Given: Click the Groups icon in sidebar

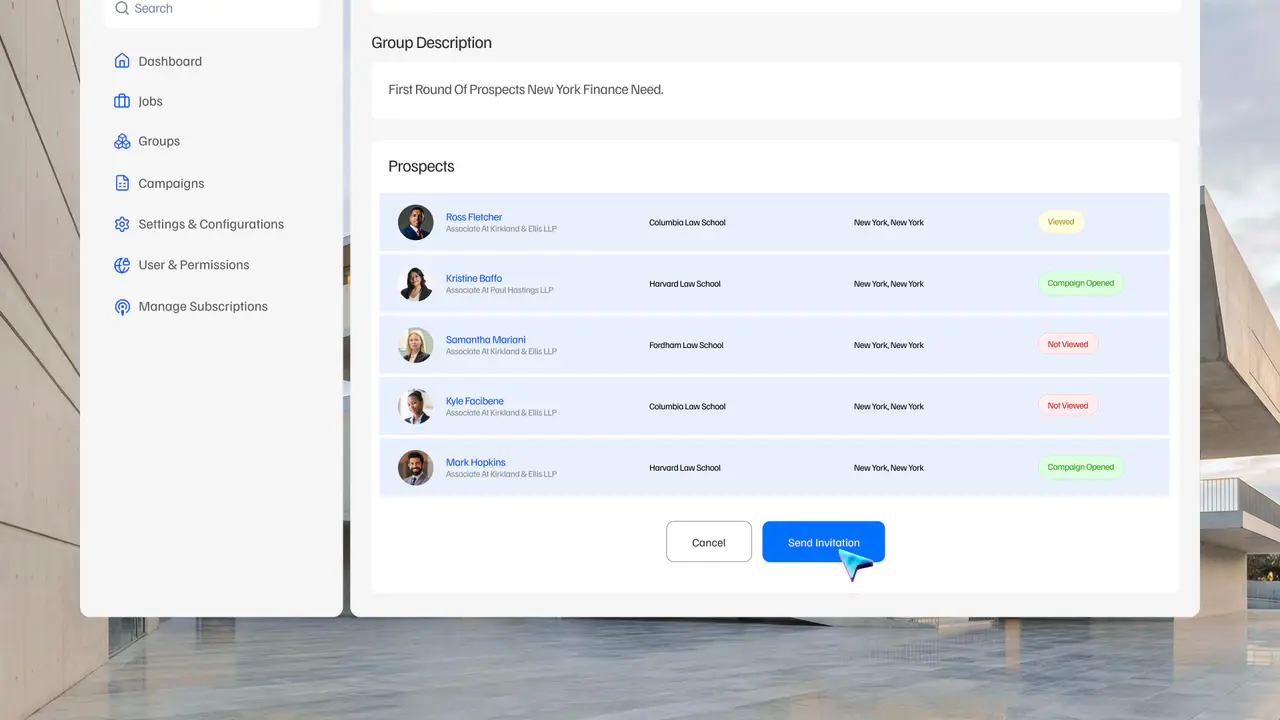Looking at the screenshot, I should pyautogui.click(x=122, y=141).
